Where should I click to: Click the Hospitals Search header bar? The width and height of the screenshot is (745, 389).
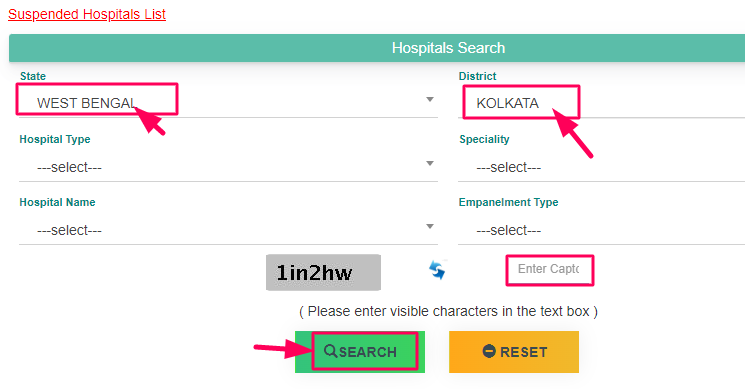click(377, 48)
